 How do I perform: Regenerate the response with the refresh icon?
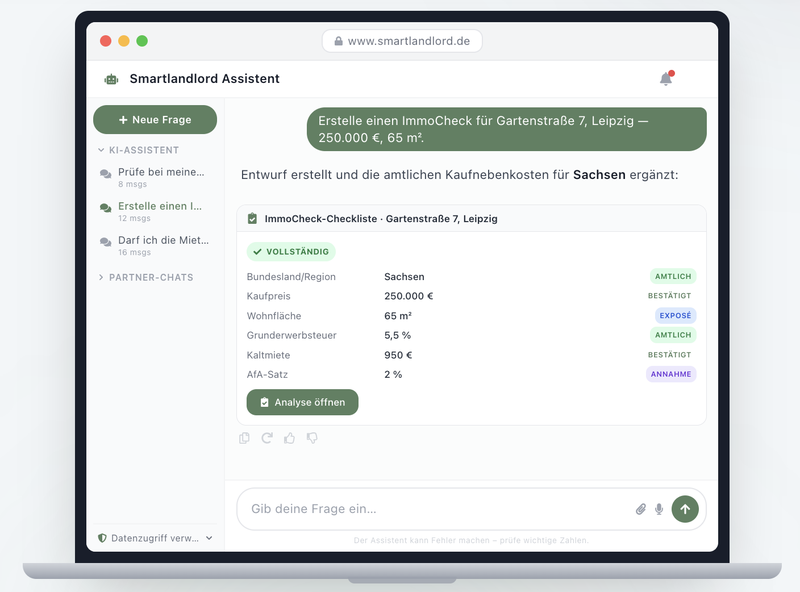coord(267,438)
